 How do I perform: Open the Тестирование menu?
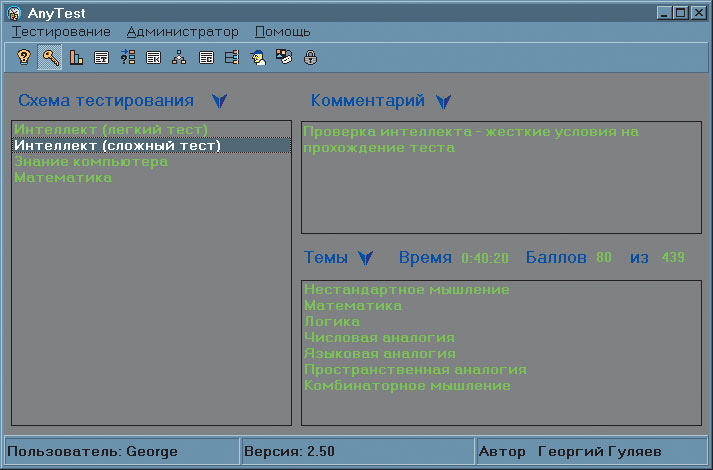click(62, 32)
